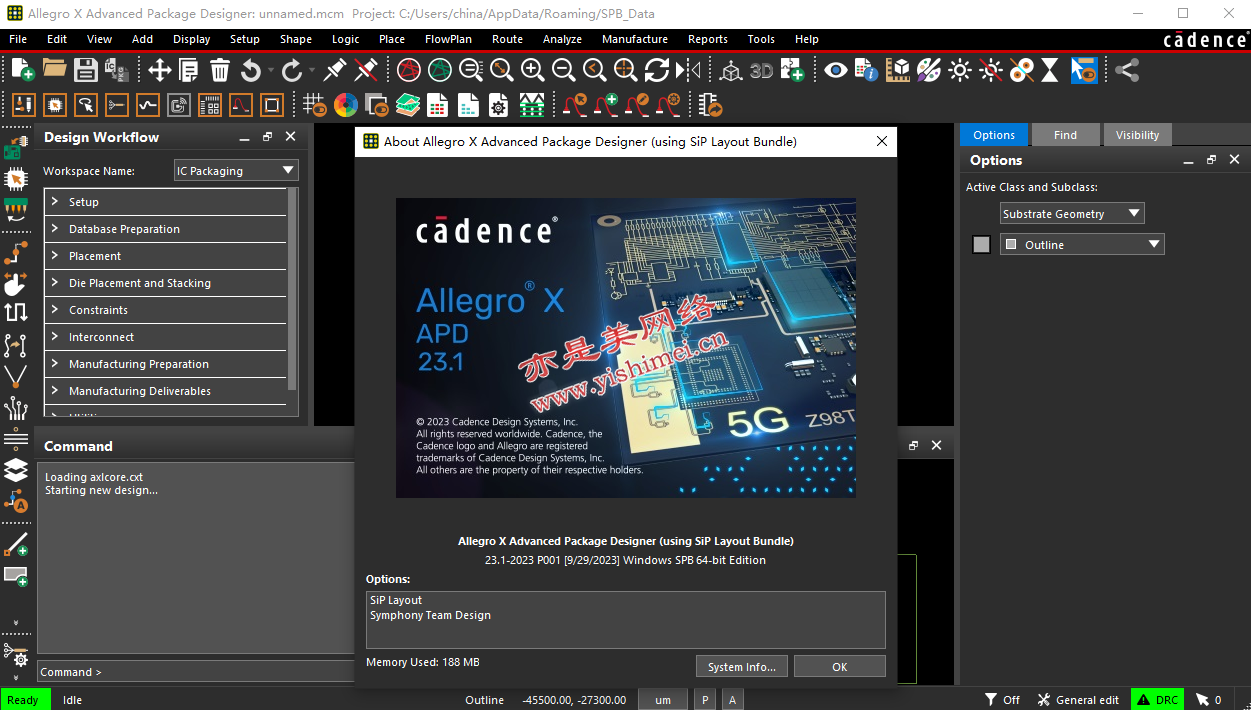
Task: Click OK in the About dialog
Action: coord(840,667)
